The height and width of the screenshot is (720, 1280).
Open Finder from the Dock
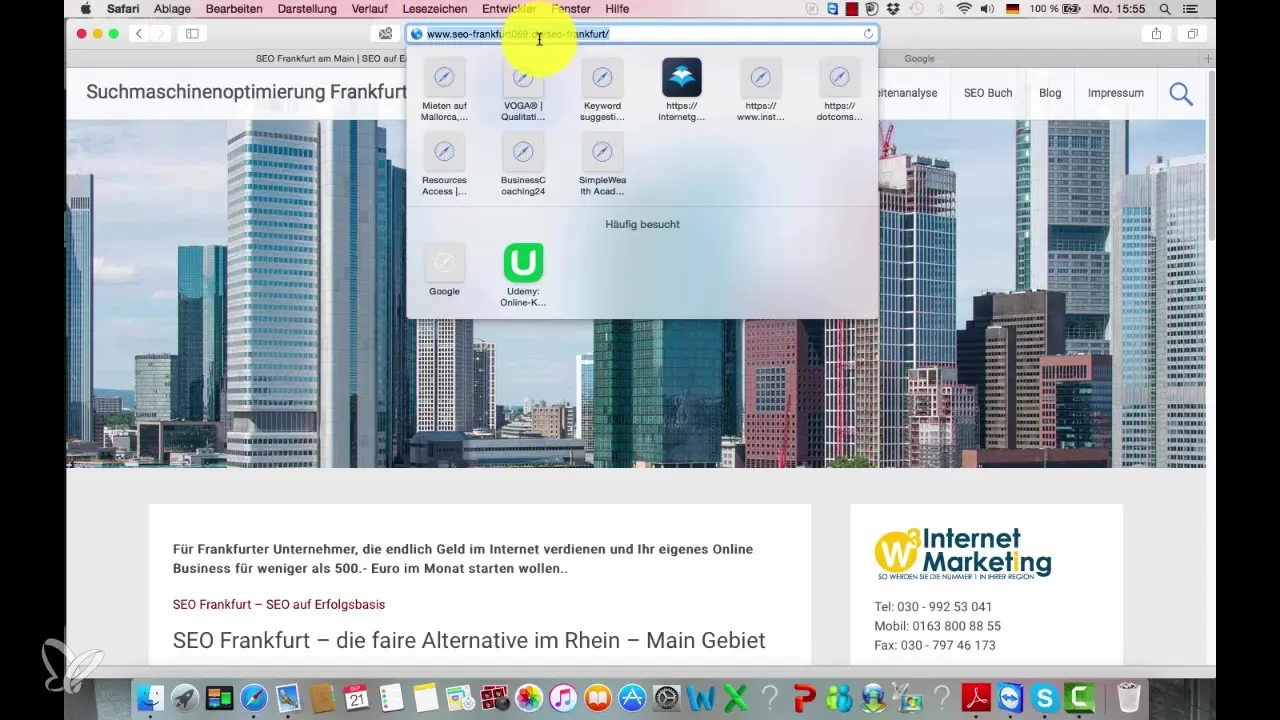click(150, 697)
